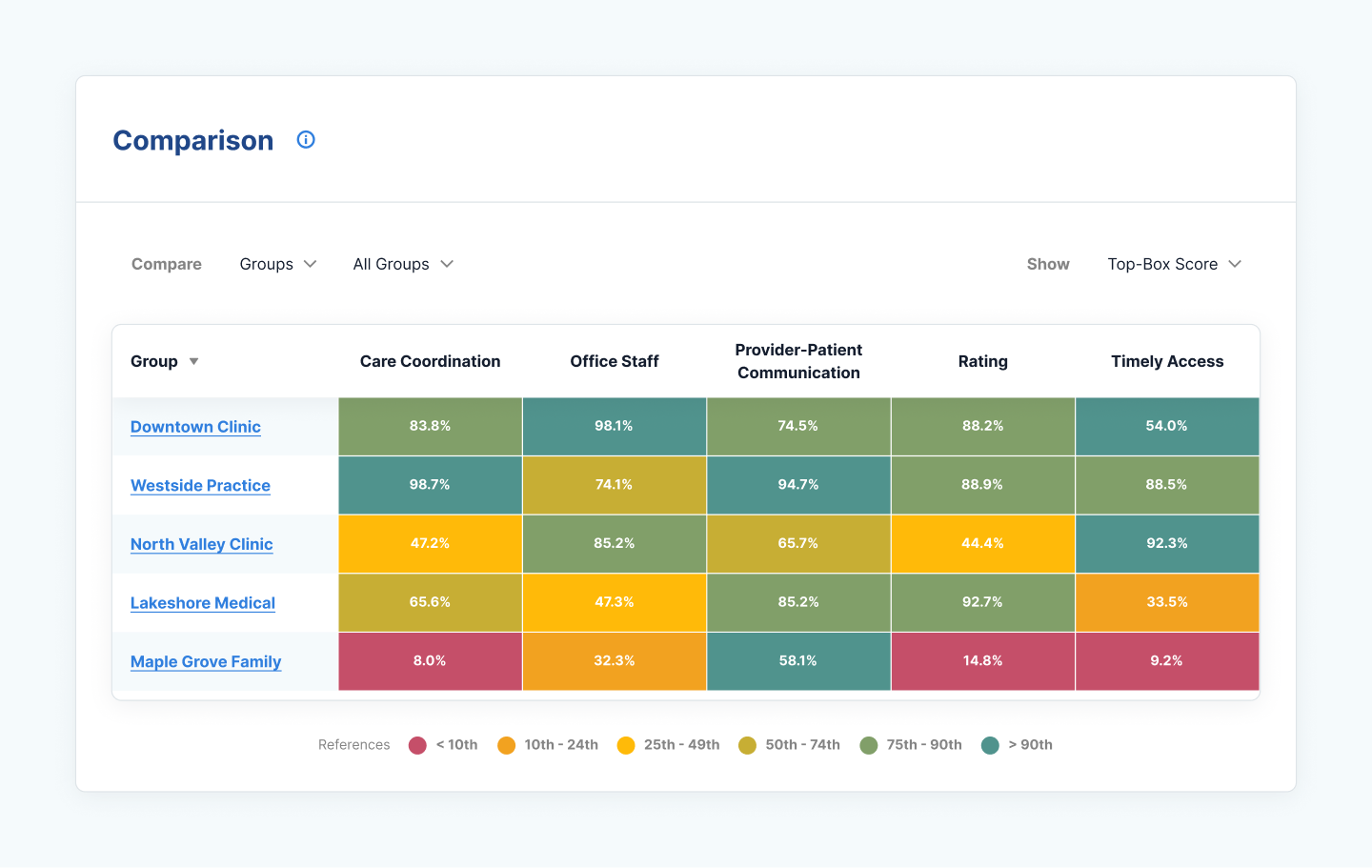Select the 88.5% cell

pos(1167,485)
